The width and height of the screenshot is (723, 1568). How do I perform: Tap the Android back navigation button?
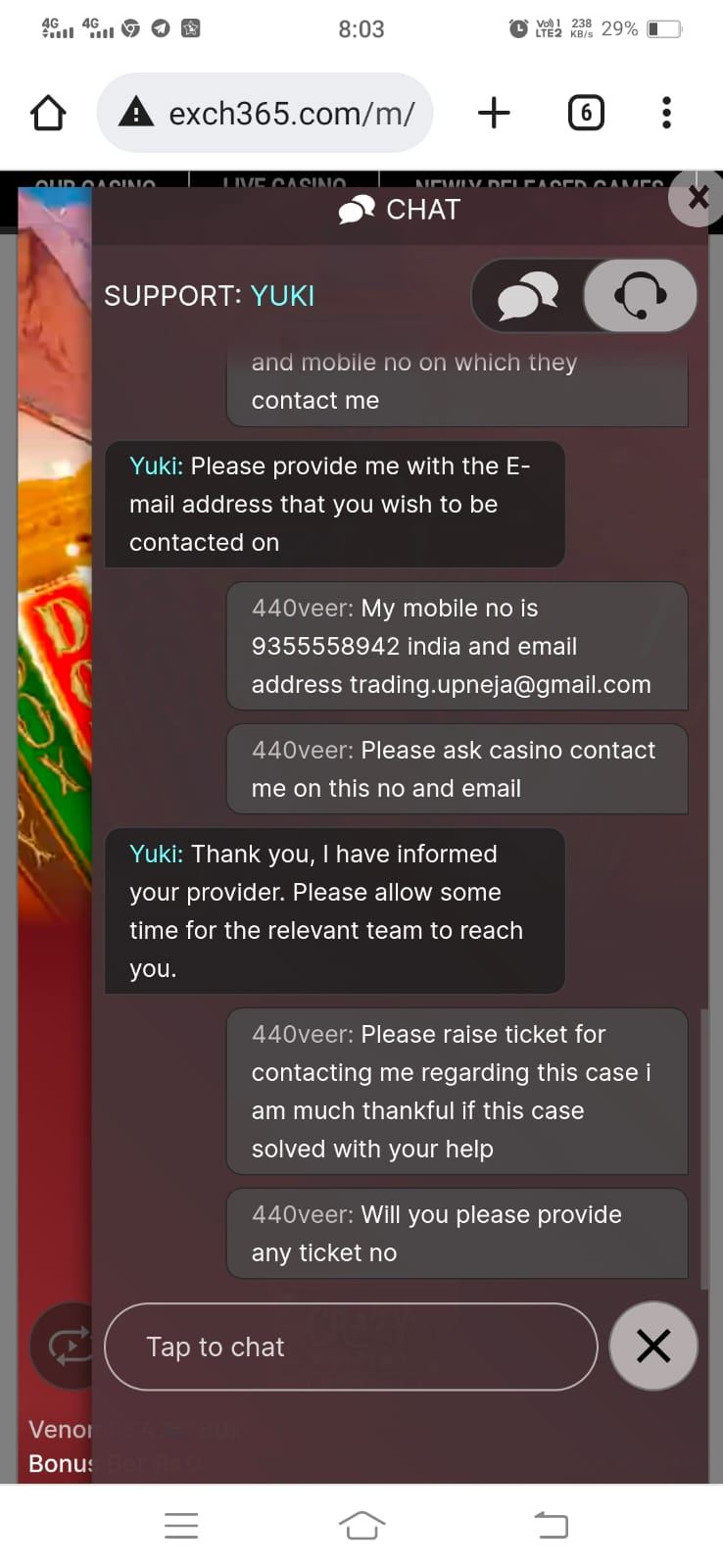[x=551, y=1525]
